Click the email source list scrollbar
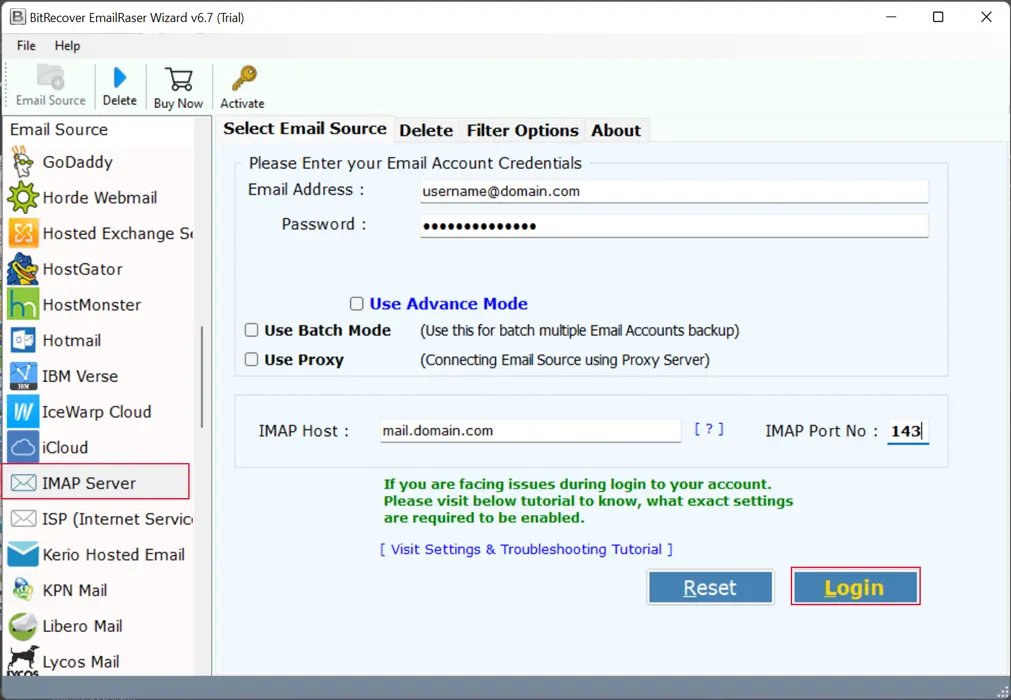The height and width of the screenshot is (700, 1011). (x=202, y=376)
